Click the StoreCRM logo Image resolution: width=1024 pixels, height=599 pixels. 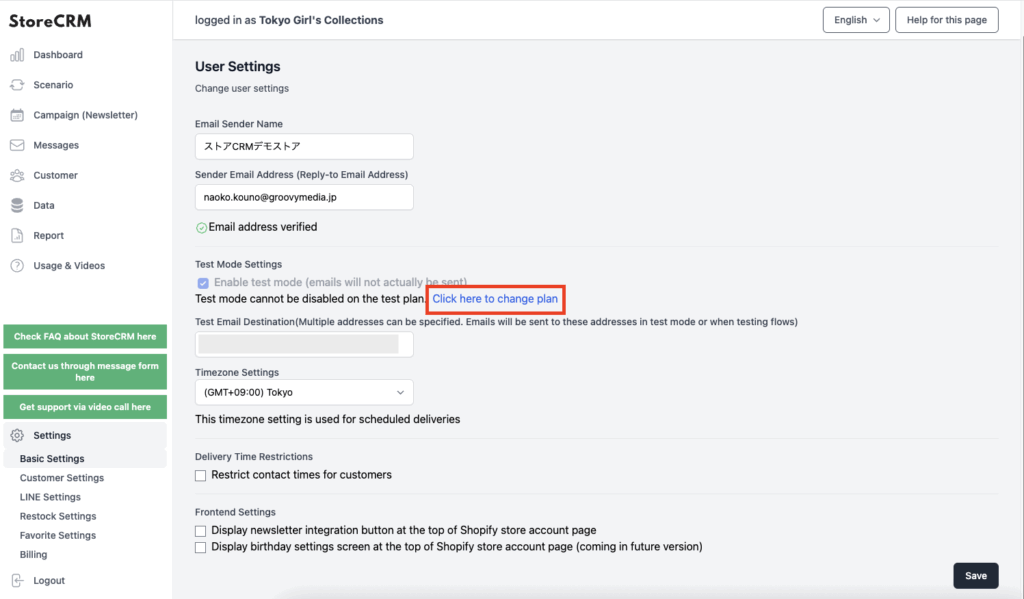pos(50,21)
